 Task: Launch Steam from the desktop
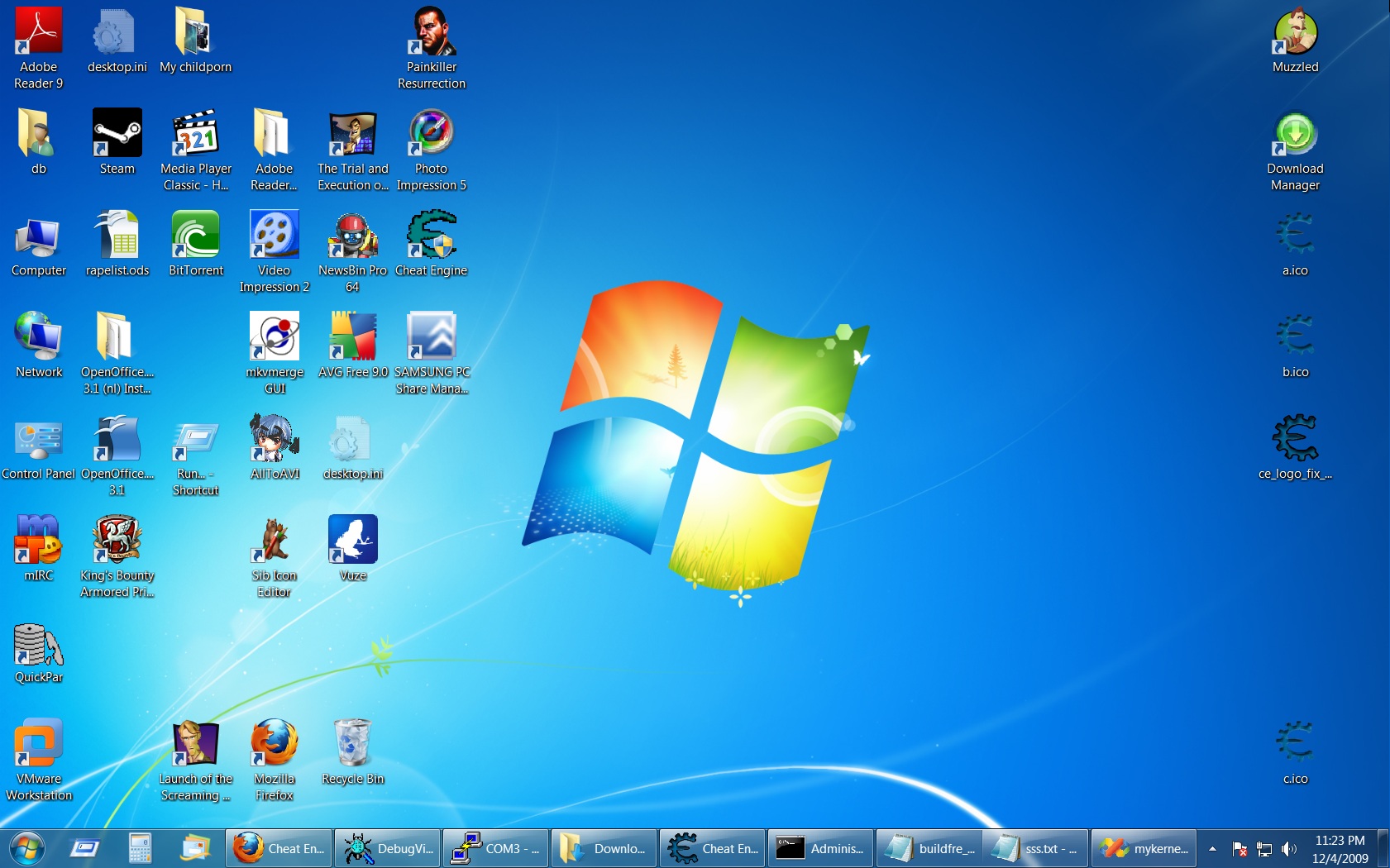click(x=117, y=142)
